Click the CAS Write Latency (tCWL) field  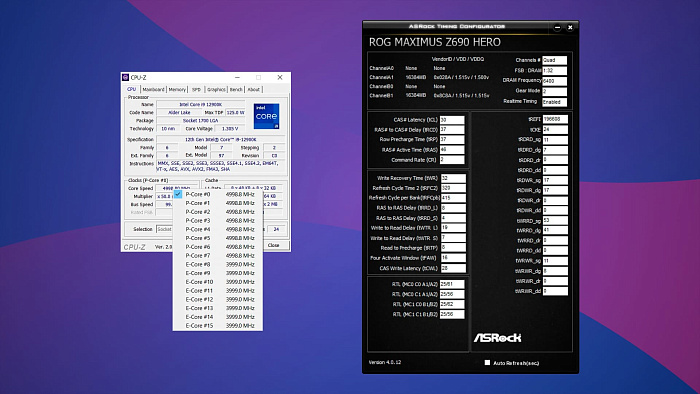coord(453,268)
